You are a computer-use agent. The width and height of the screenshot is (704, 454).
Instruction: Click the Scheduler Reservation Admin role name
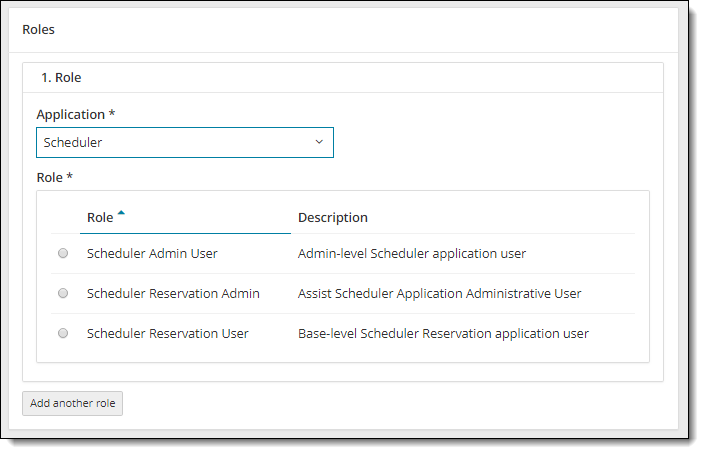tap(173, 294)
